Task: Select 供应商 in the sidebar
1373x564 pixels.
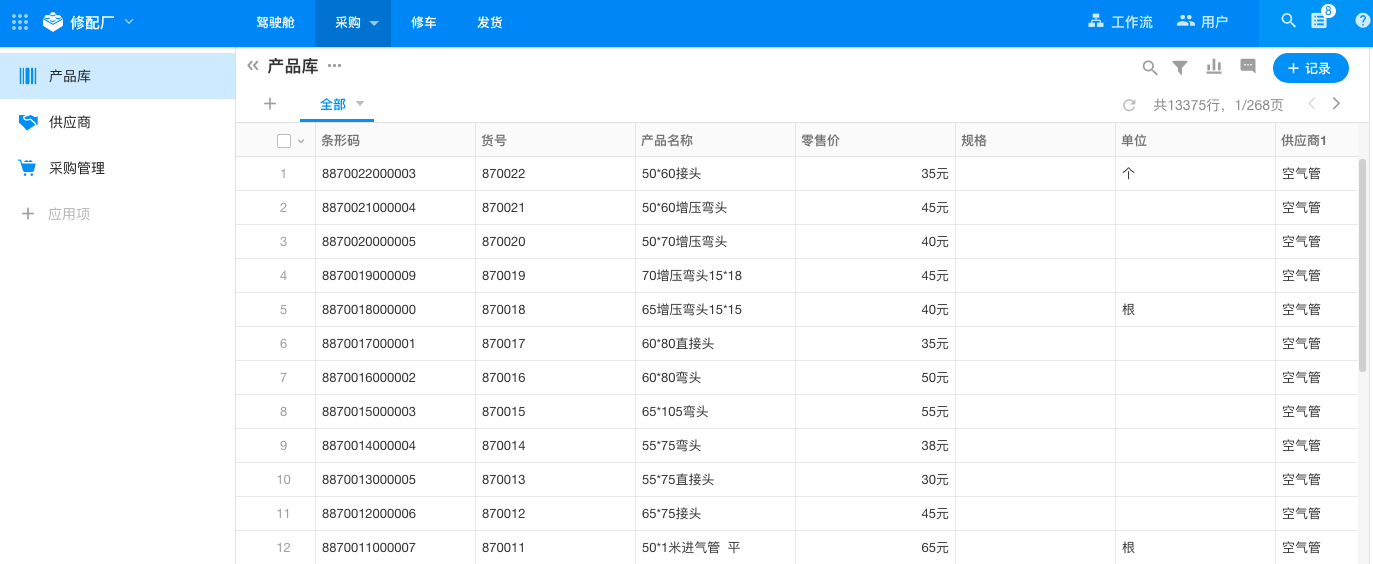Action: [x=70, y=122]
